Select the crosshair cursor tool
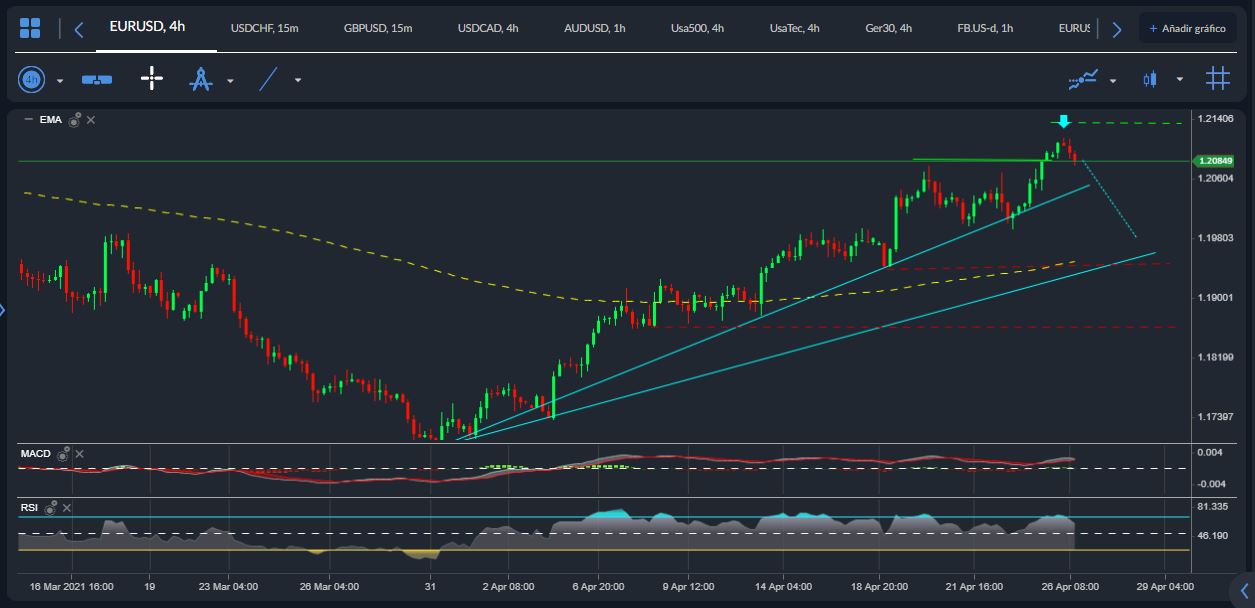1255x608 pixels. click(151, 79)
